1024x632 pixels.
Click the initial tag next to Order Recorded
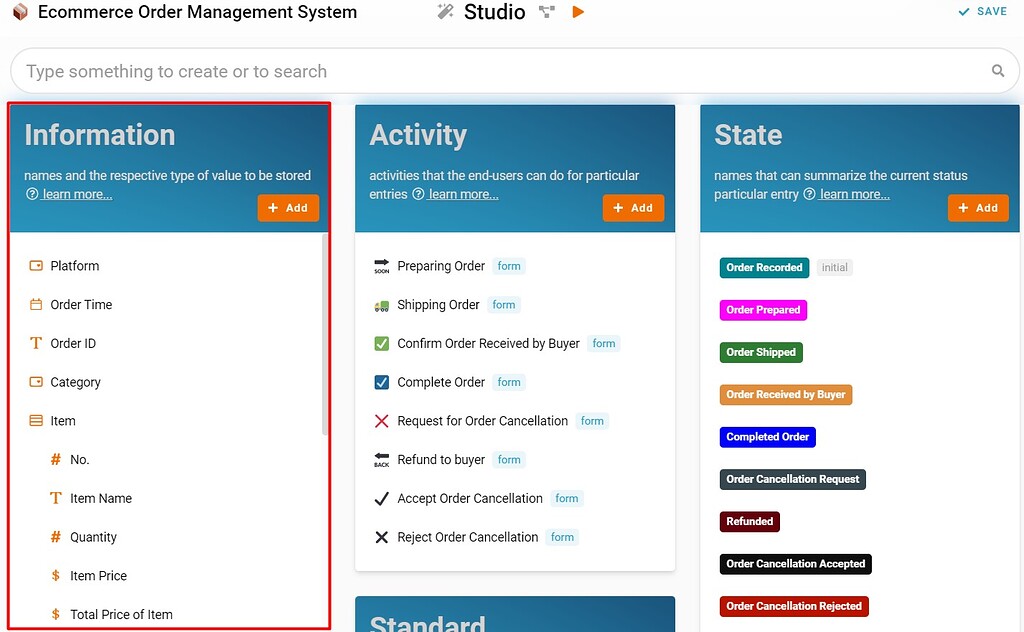click(x=835, y=267)
